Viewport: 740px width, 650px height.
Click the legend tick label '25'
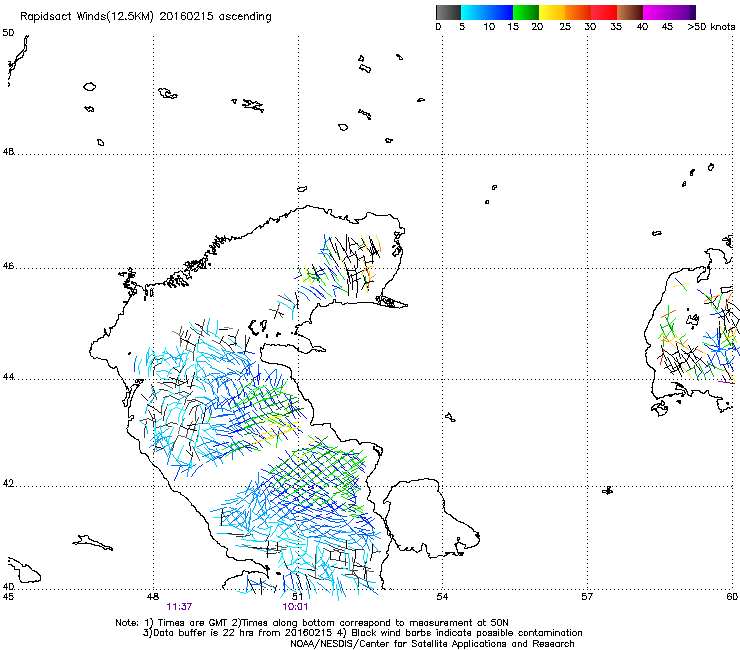[565, 27]
